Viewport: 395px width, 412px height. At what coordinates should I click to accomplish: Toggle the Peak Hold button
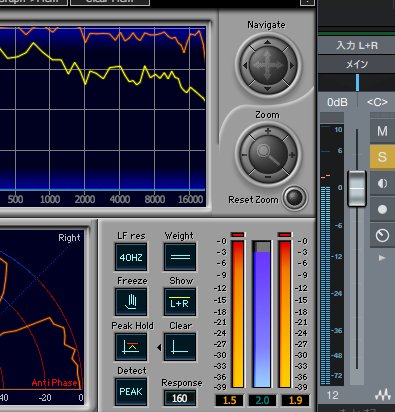[131, 347]
